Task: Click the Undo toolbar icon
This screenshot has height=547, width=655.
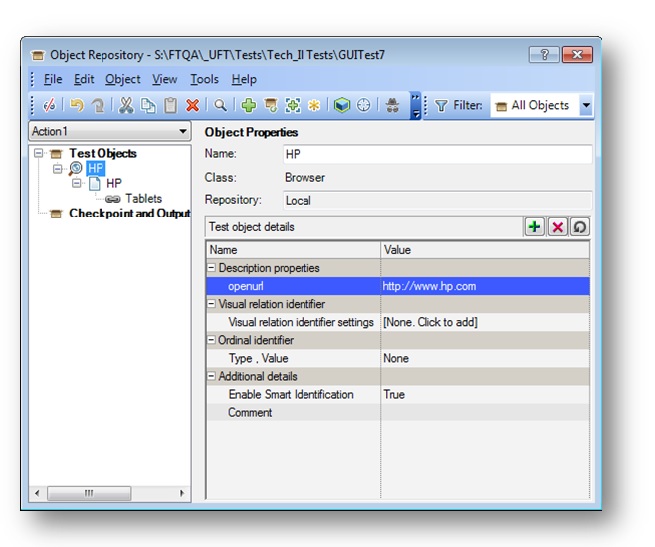Action: pos(76,106)
